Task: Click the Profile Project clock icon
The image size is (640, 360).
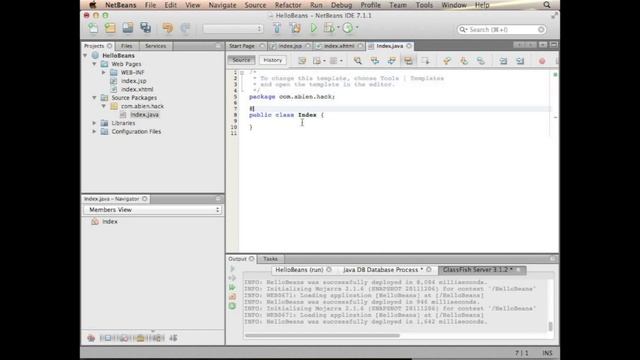Action: pos(347,28)
